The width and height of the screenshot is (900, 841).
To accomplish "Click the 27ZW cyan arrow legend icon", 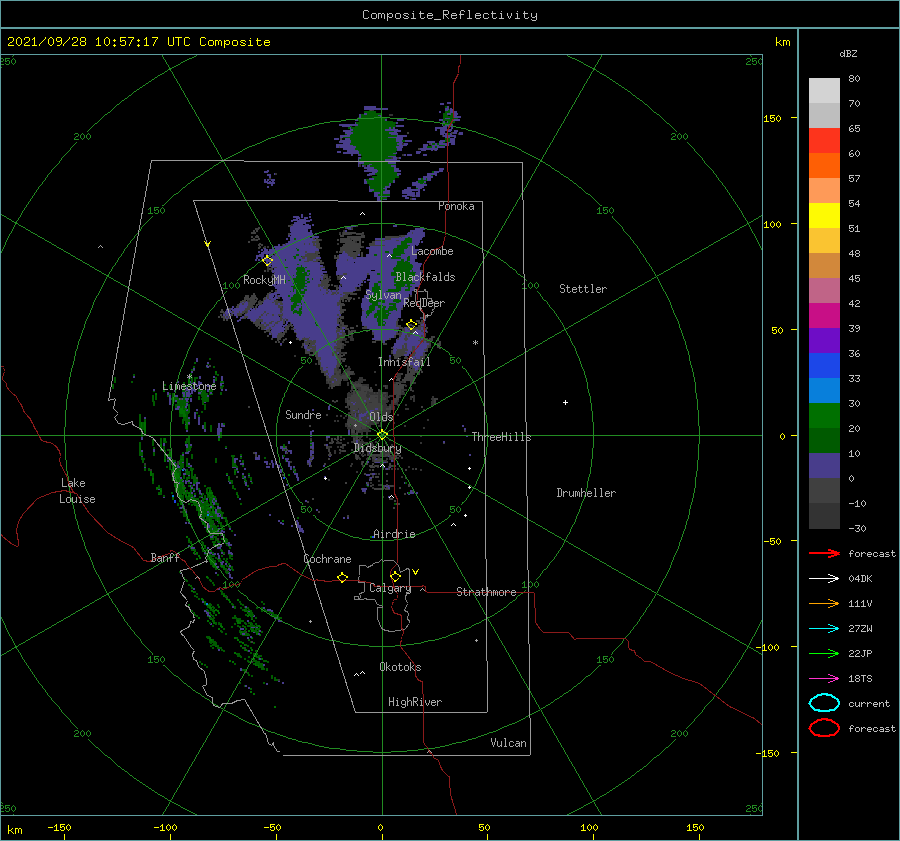I will 824,629.
